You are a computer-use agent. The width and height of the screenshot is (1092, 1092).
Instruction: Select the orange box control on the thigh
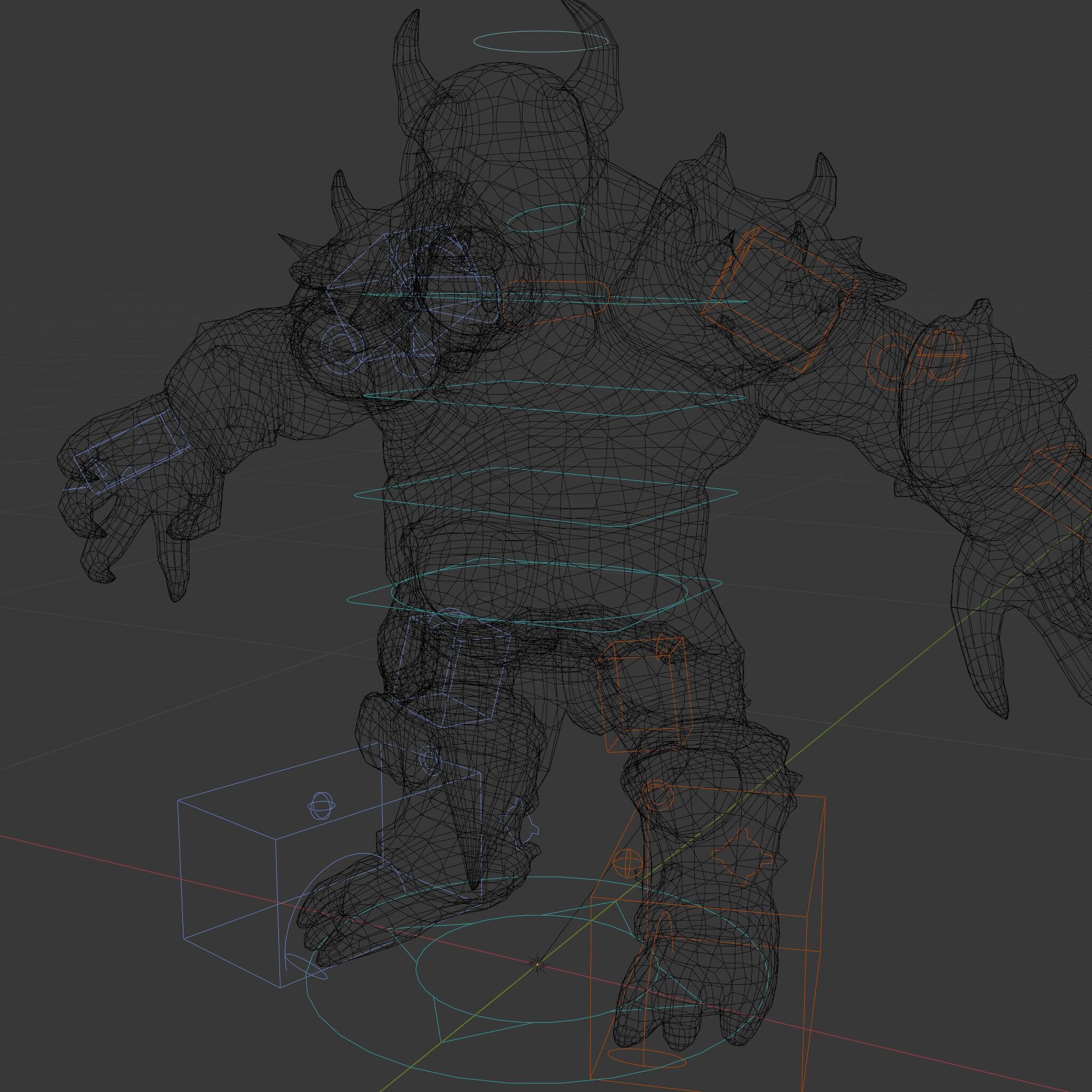coord(645,694)
